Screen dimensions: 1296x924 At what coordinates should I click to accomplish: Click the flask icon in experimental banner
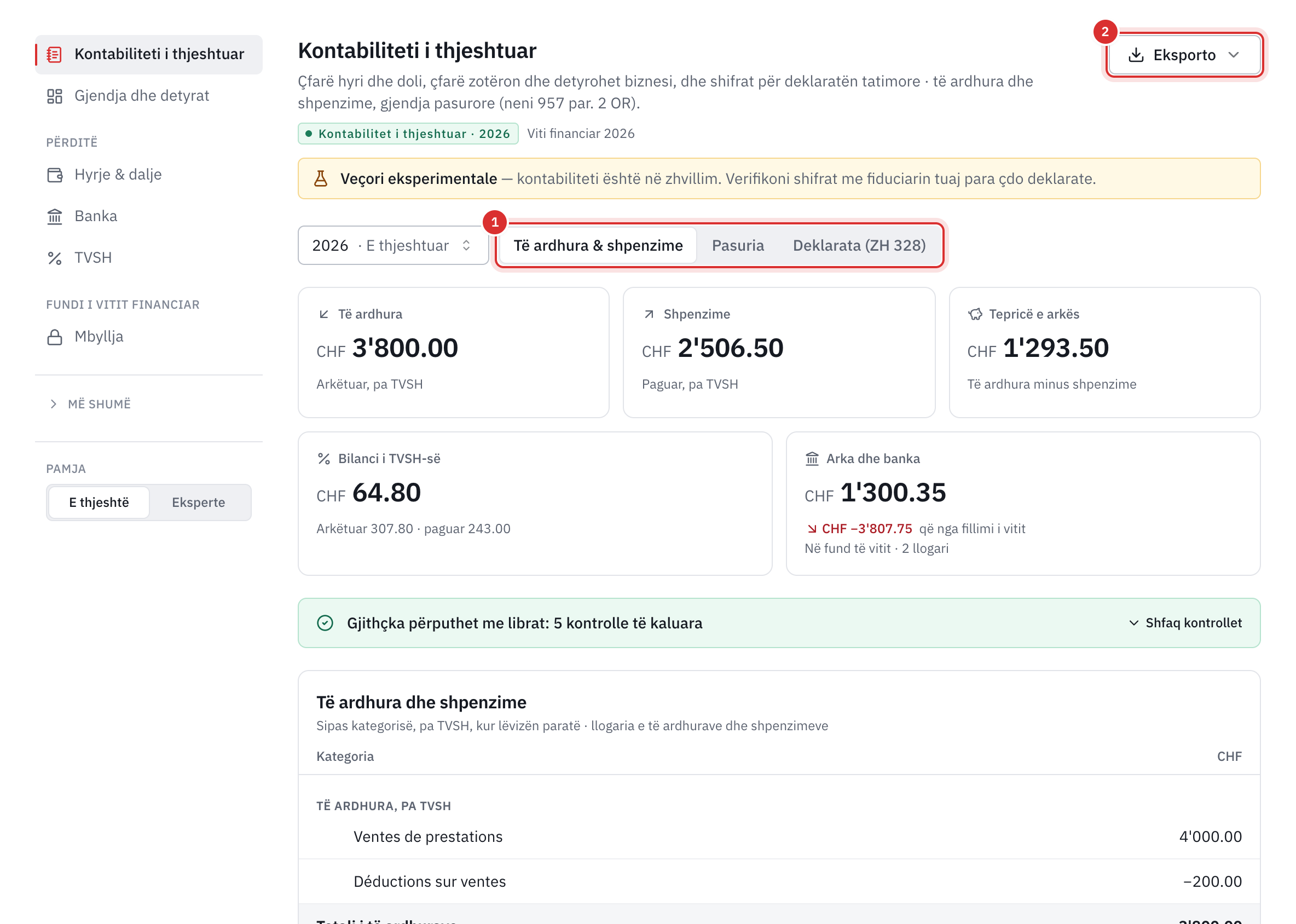coord(321,178)
